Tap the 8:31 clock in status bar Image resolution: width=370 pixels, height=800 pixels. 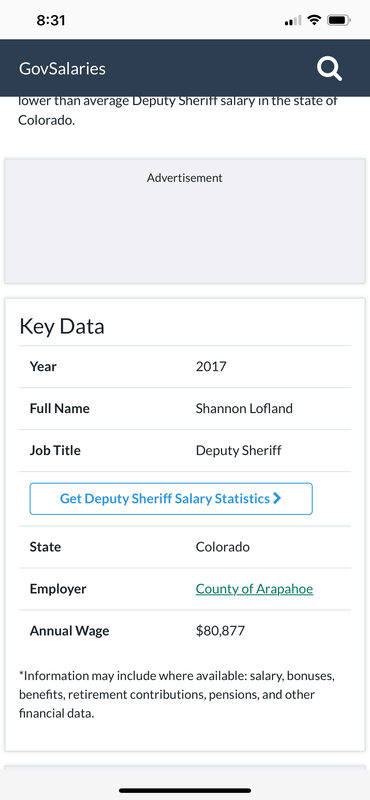51,20
